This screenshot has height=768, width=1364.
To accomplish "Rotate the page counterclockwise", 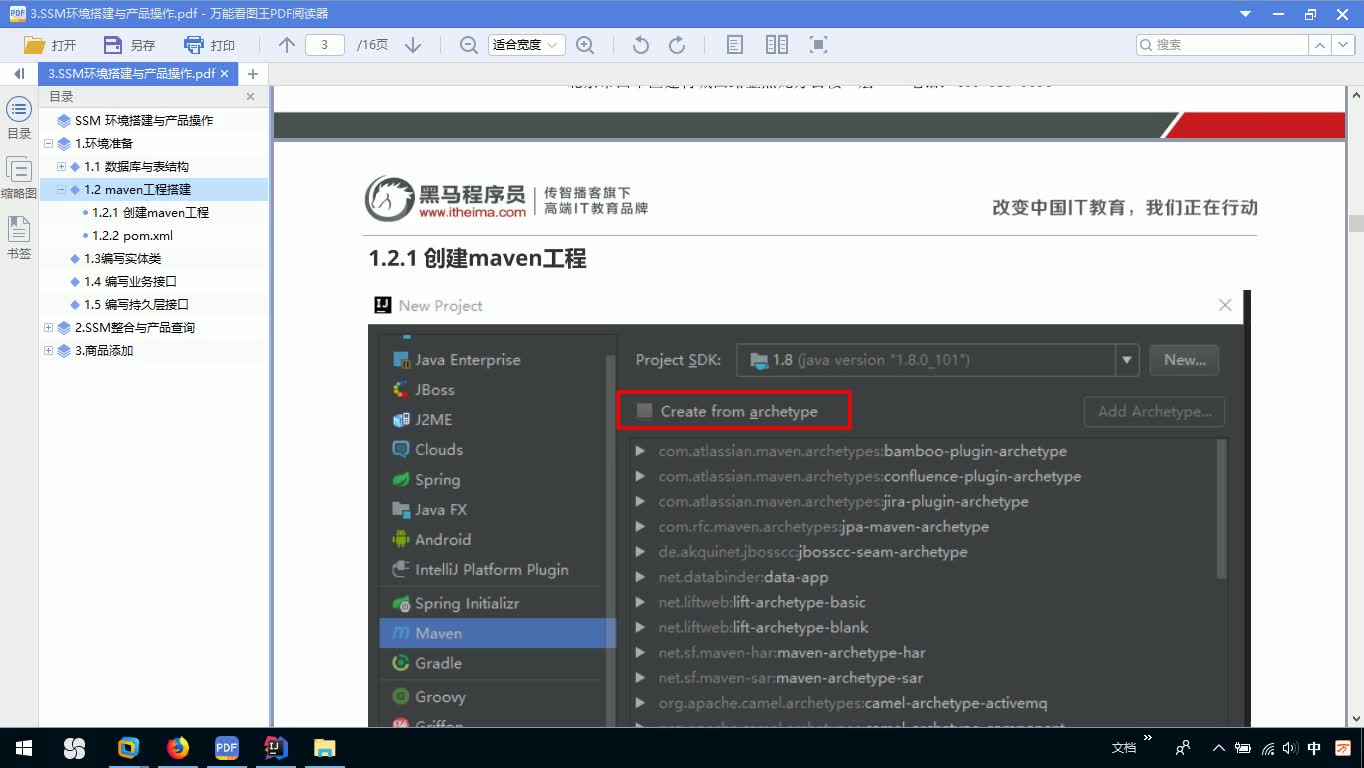I will pos(641,45).
